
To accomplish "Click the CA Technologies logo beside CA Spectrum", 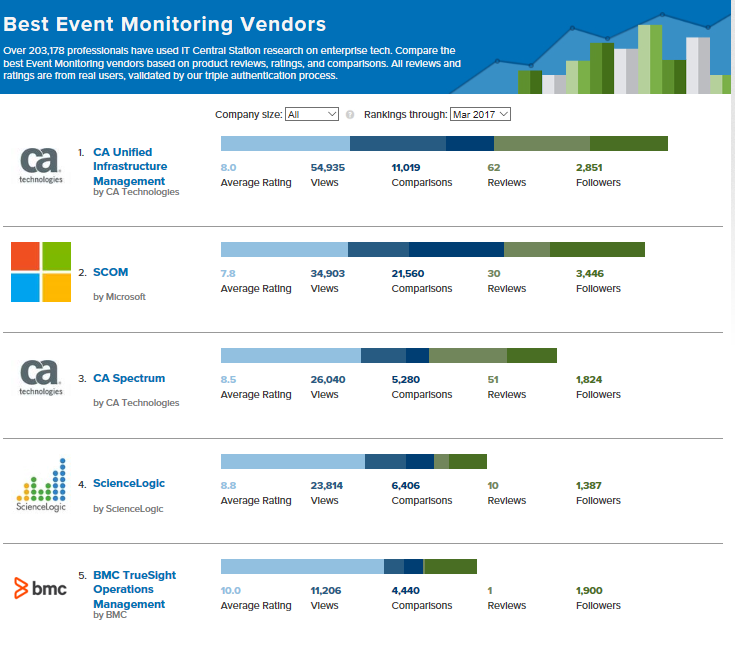I will click(x=41, y=377).
